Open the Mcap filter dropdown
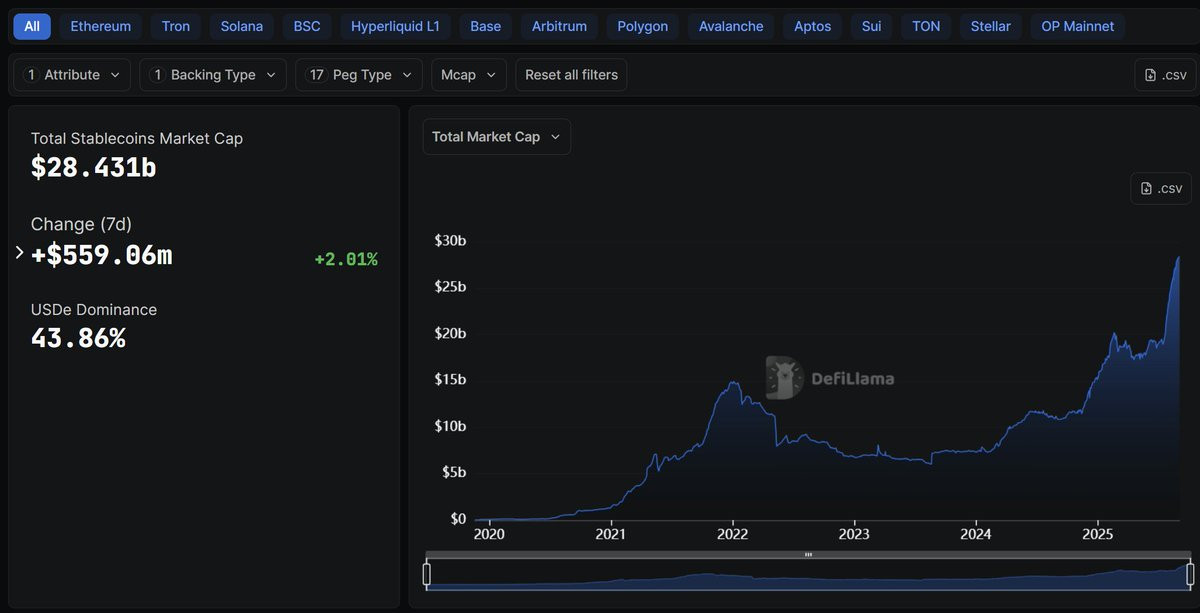Image resolution: width=1200 pixels, height=613 pixels. [468, 75]
